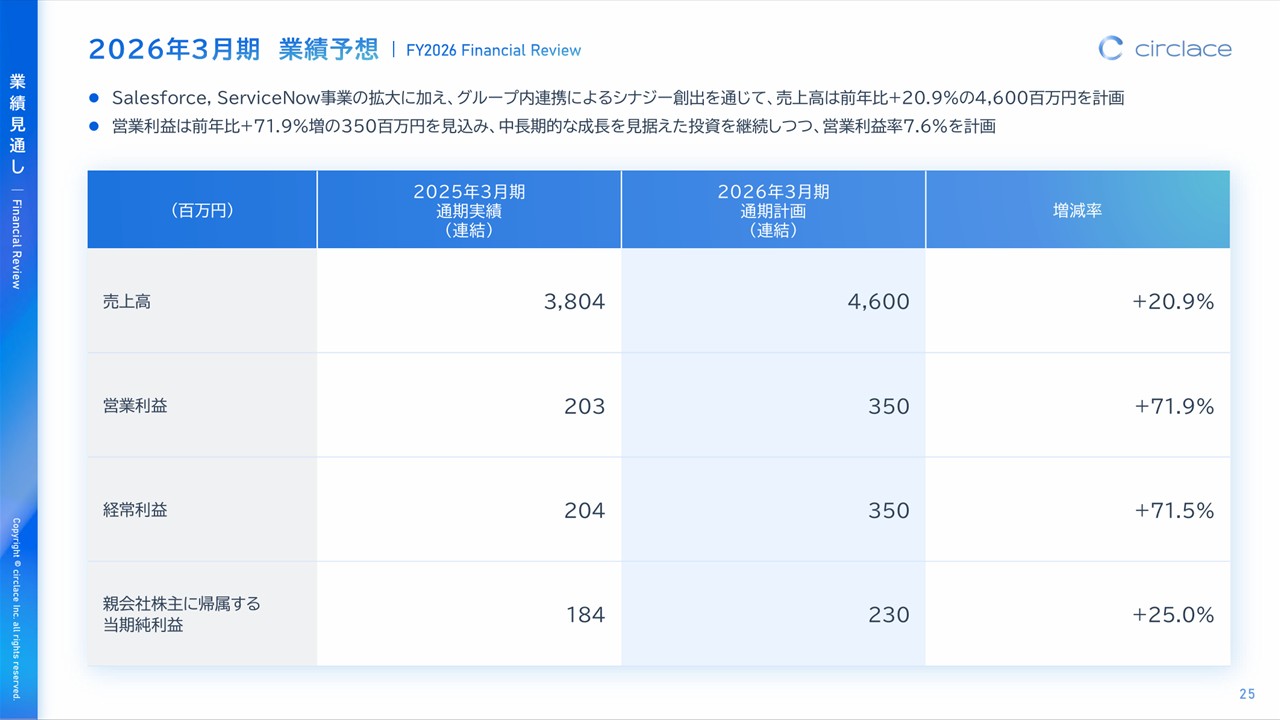Click page number 25 at bottom right

pos(1247,694)
